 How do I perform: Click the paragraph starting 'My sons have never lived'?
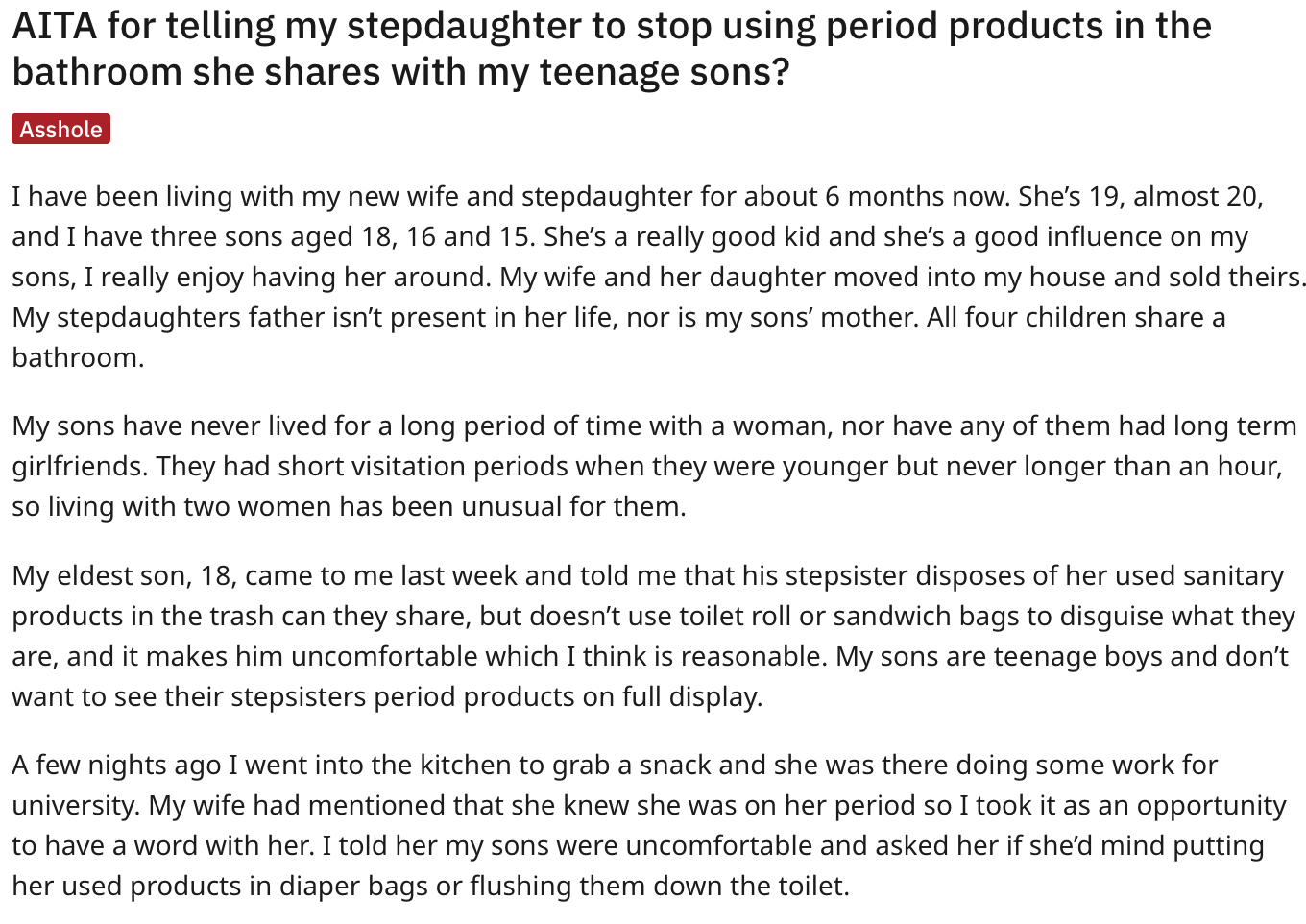pos(653,466)
